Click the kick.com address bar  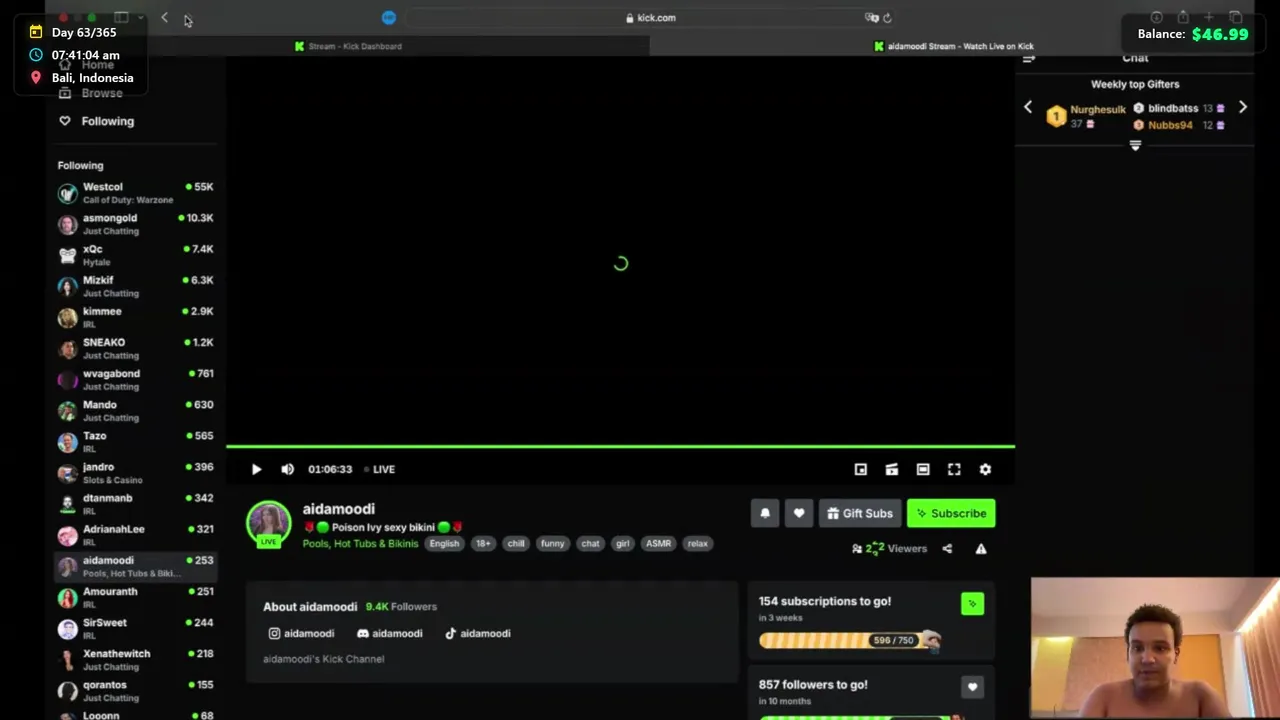click(x=650, y=18)
